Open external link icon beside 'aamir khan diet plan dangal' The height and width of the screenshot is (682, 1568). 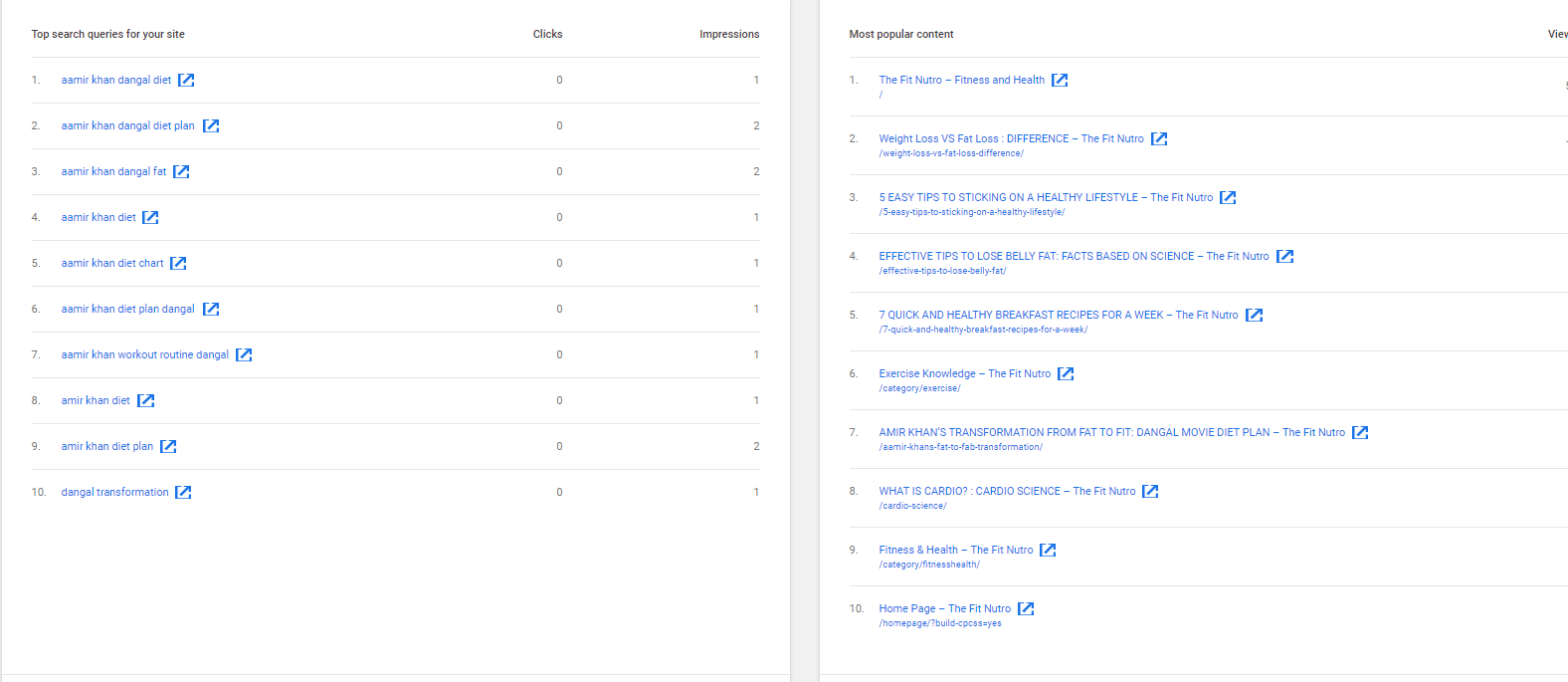pyautogui.click(x=211, y=309)
